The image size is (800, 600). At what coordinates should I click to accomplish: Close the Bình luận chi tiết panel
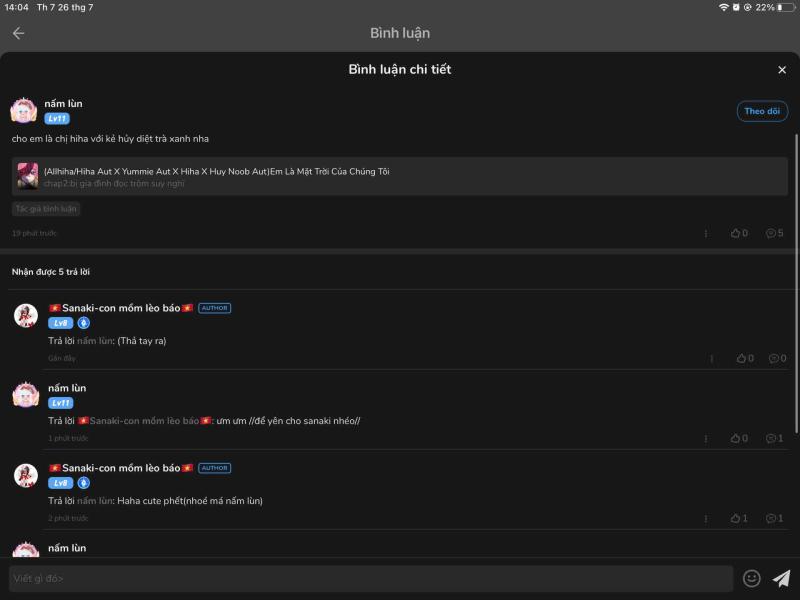pyautogui.click(x=782, y=70)
